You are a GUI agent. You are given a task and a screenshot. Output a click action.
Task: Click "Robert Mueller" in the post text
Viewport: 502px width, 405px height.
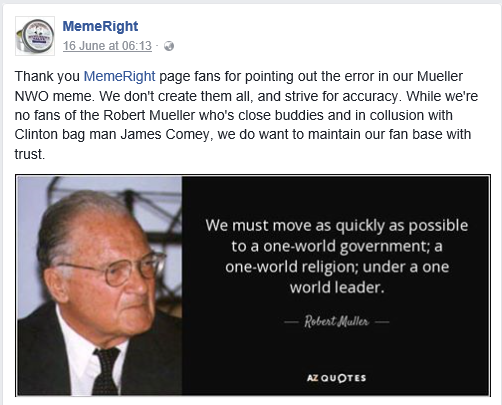click(x=149, y=115)
